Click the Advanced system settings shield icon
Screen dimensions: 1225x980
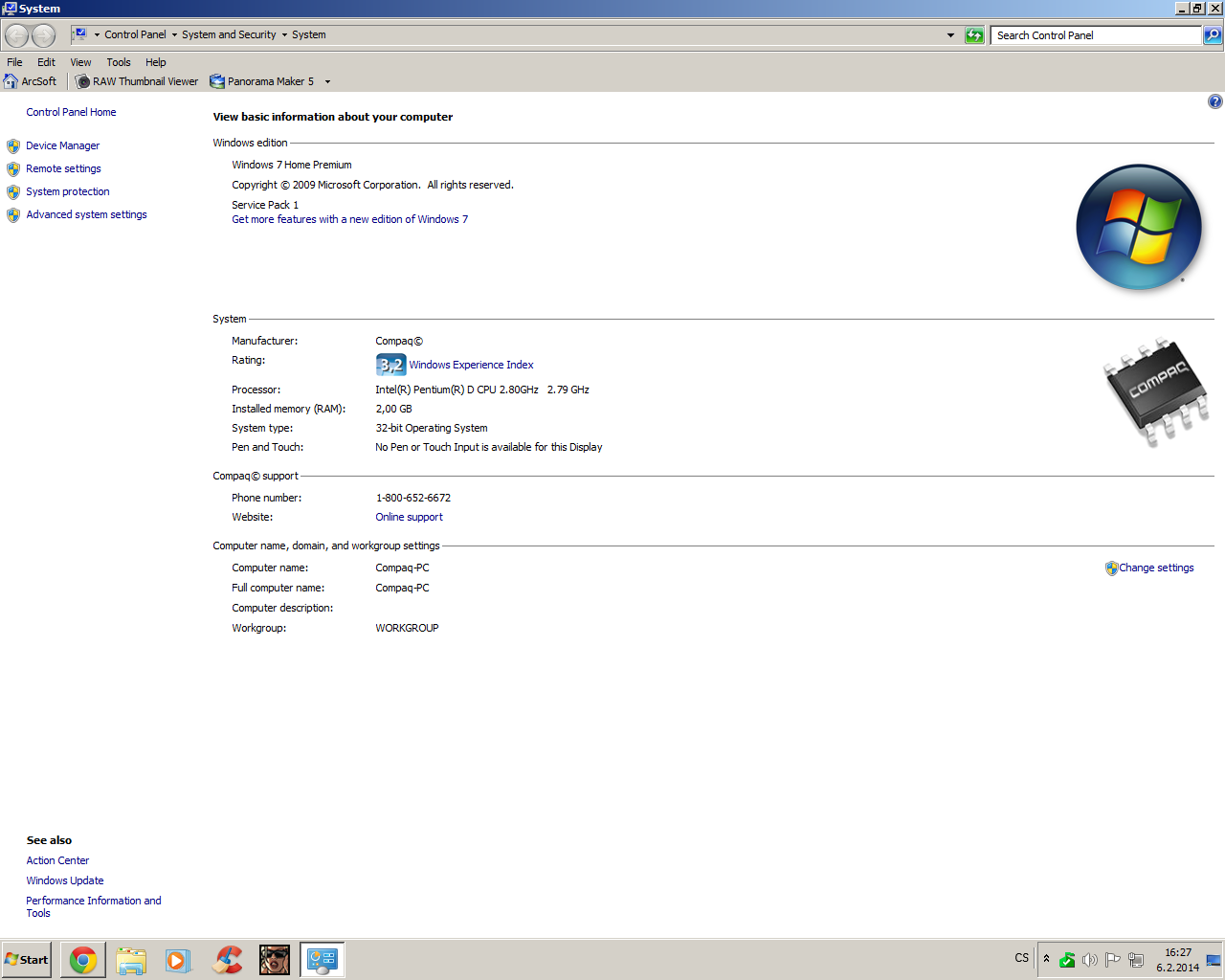click(13, 215)
